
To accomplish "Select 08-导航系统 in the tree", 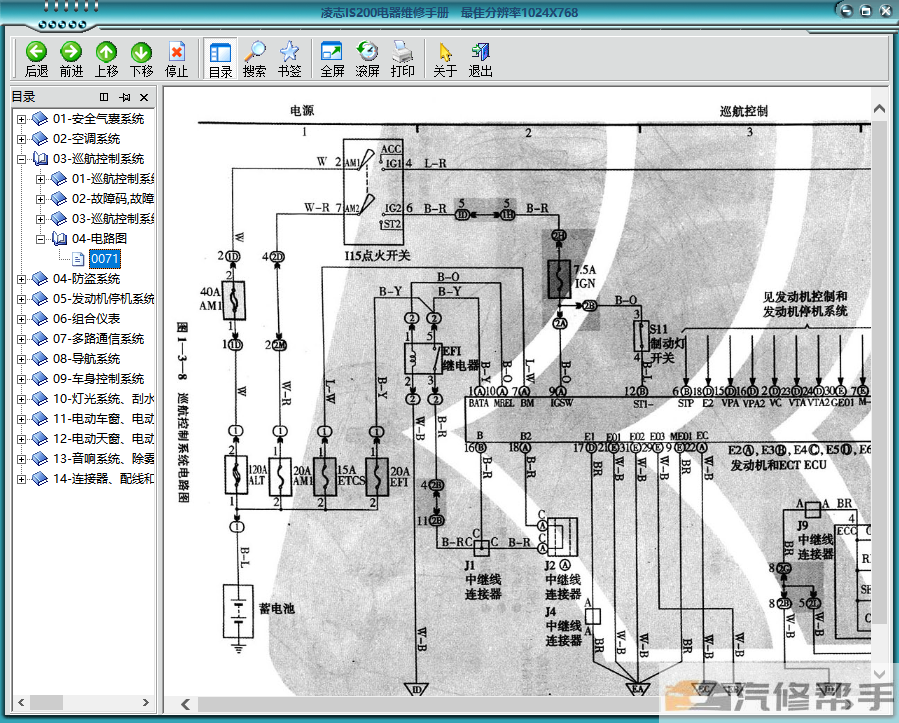I will click(x=87, y=359).
